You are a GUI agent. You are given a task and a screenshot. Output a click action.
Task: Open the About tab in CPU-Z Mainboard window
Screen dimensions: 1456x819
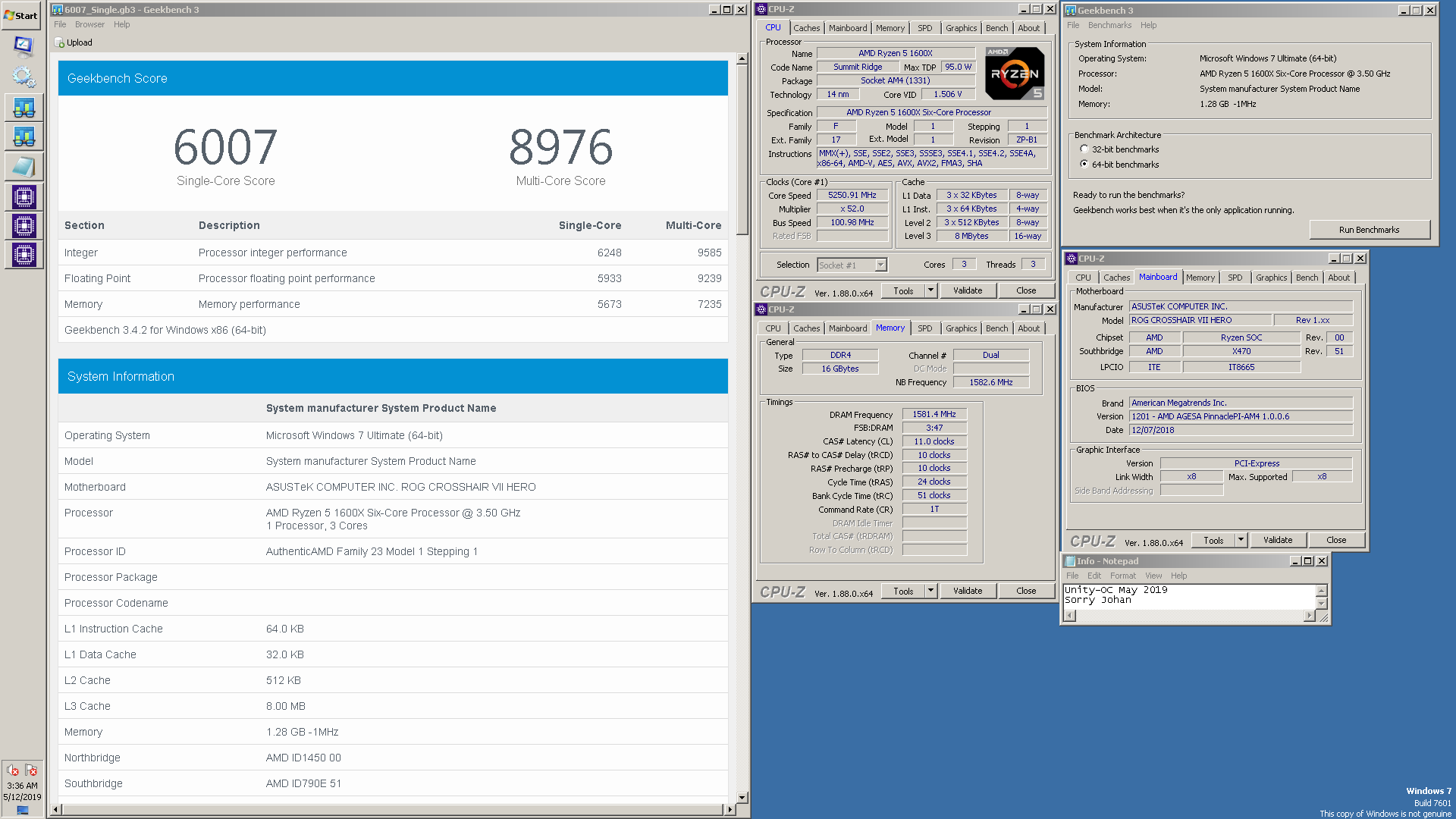[x=1339, y=278]
